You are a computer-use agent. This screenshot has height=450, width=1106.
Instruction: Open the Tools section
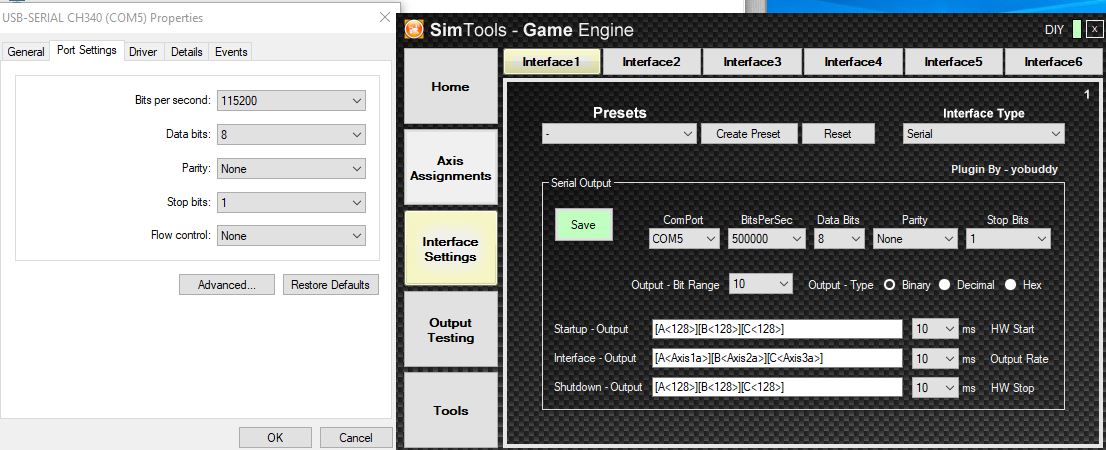coord(451,410)
